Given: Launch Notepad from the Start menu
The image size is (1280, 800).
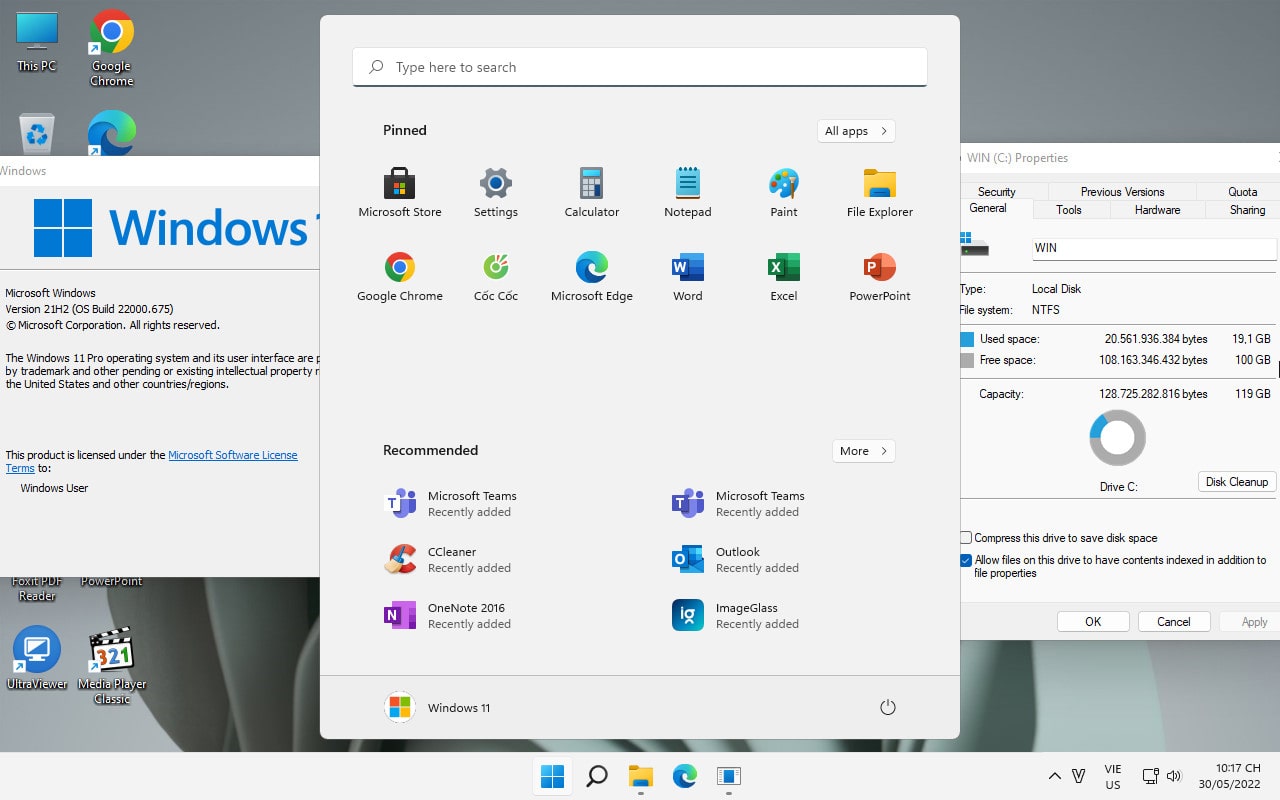Looking at the screenshot, I should tap(687, 192).
